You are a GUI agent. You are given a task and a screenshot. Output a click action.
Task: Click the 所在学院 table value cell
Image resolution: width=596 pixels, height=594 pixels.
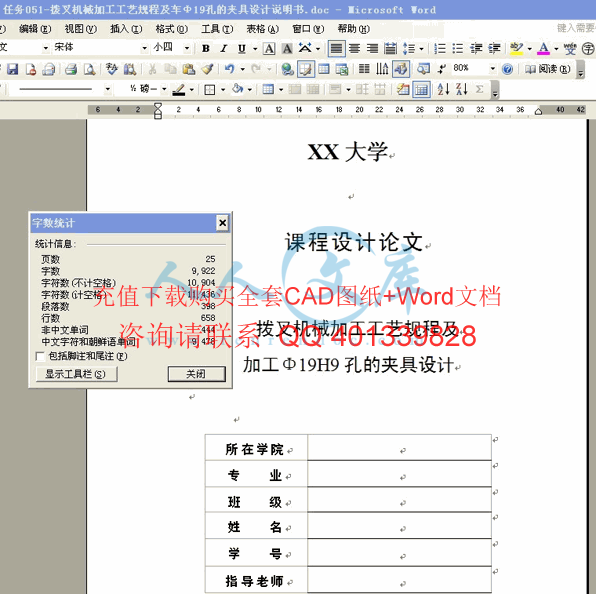399,447
